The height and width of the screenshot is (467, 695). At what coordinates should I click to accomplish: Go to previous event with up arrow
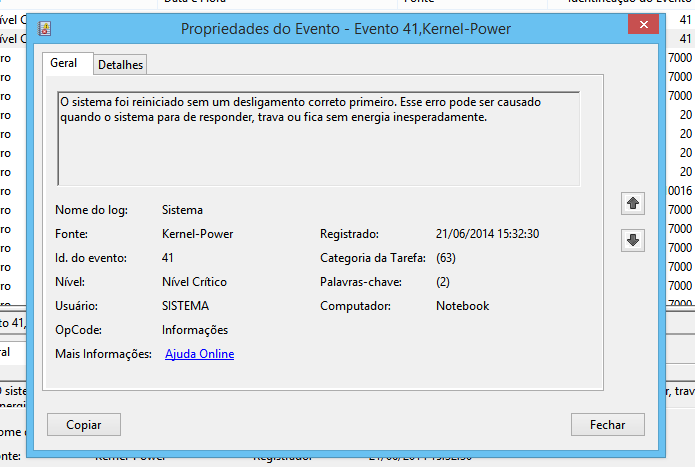coord(633,203)
